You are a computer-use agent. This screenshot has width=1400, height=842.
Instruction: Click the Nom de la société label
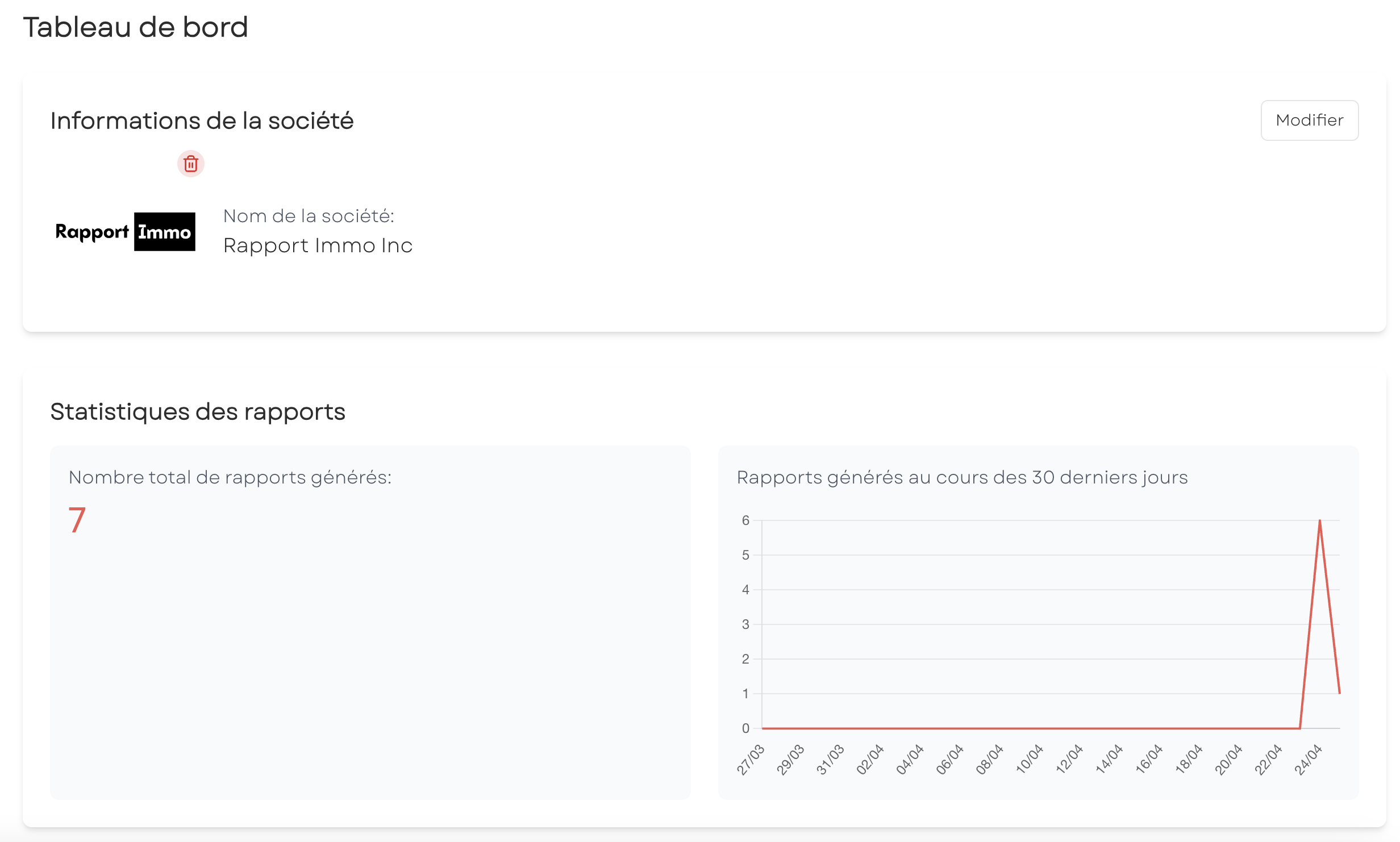(309, 216)
